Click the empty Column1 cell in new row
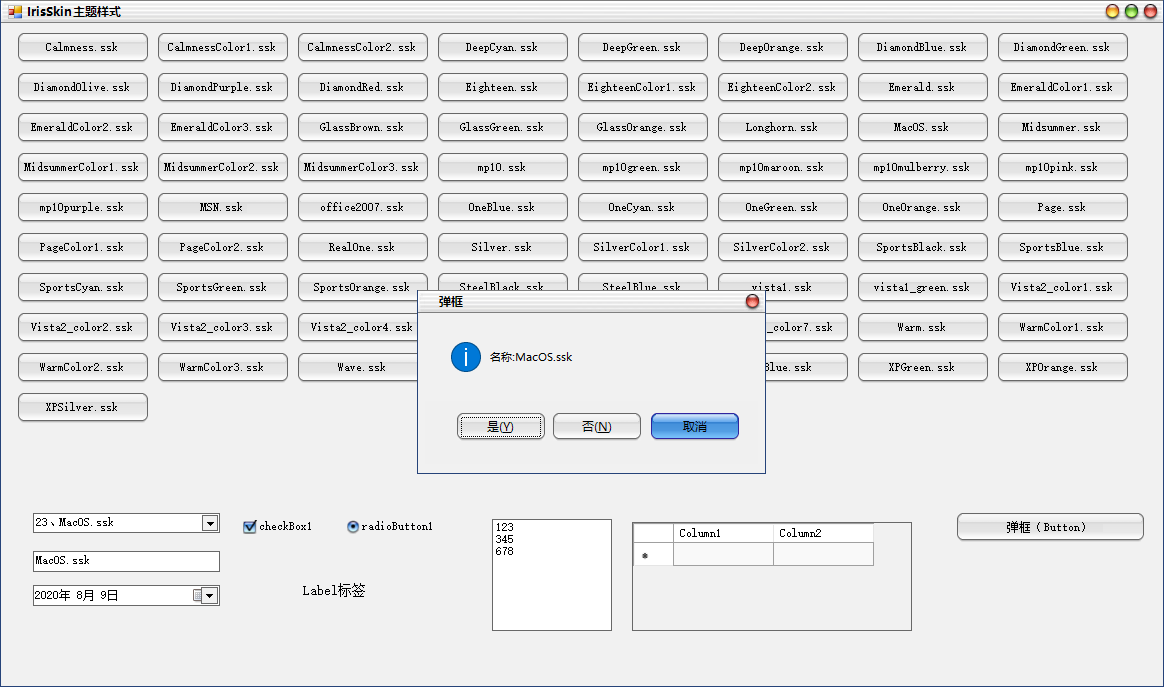The width and height of the screenshot is (1164, 687). [723, 554]
